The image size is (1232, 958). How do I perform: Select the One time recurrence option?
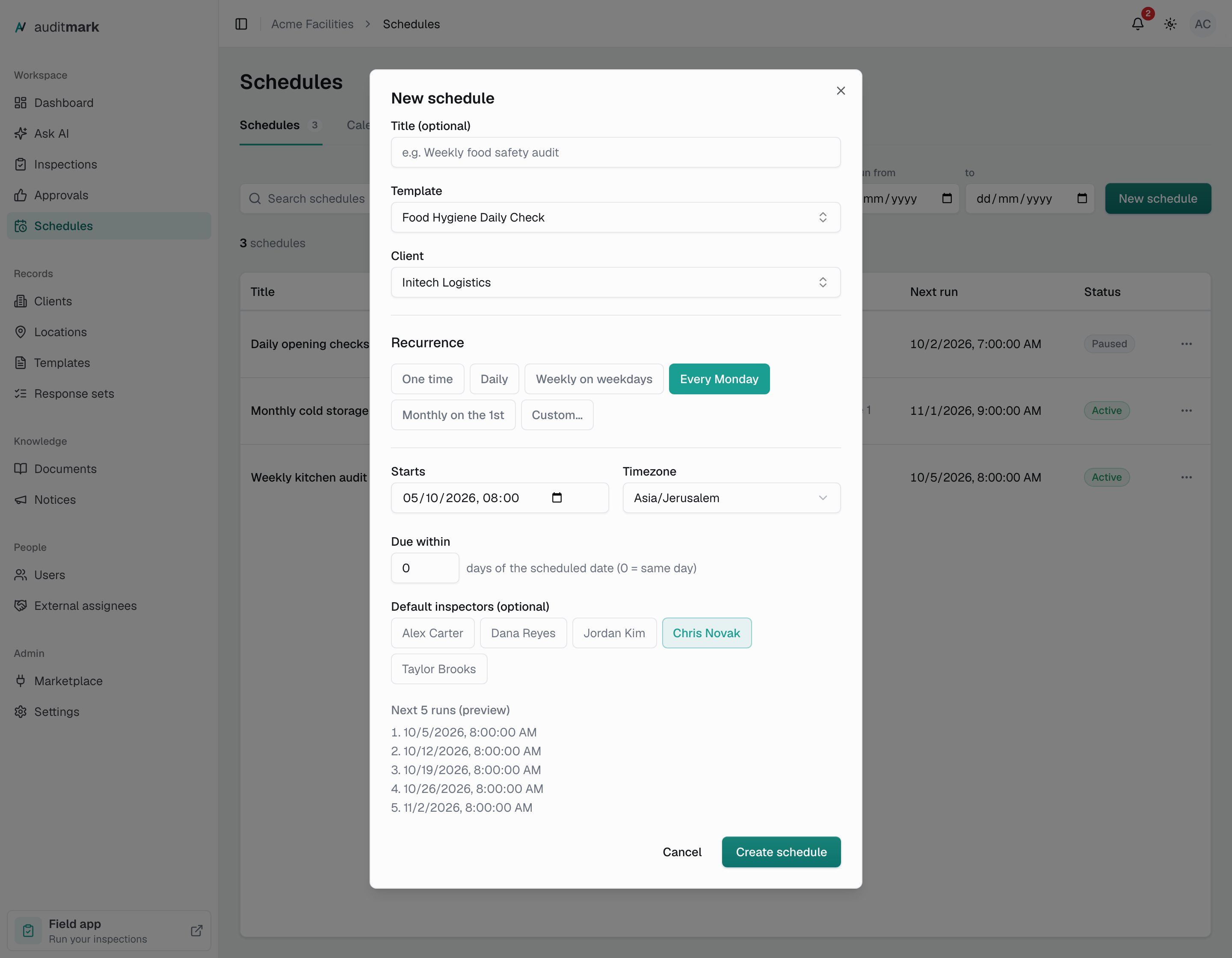(427, 379)
